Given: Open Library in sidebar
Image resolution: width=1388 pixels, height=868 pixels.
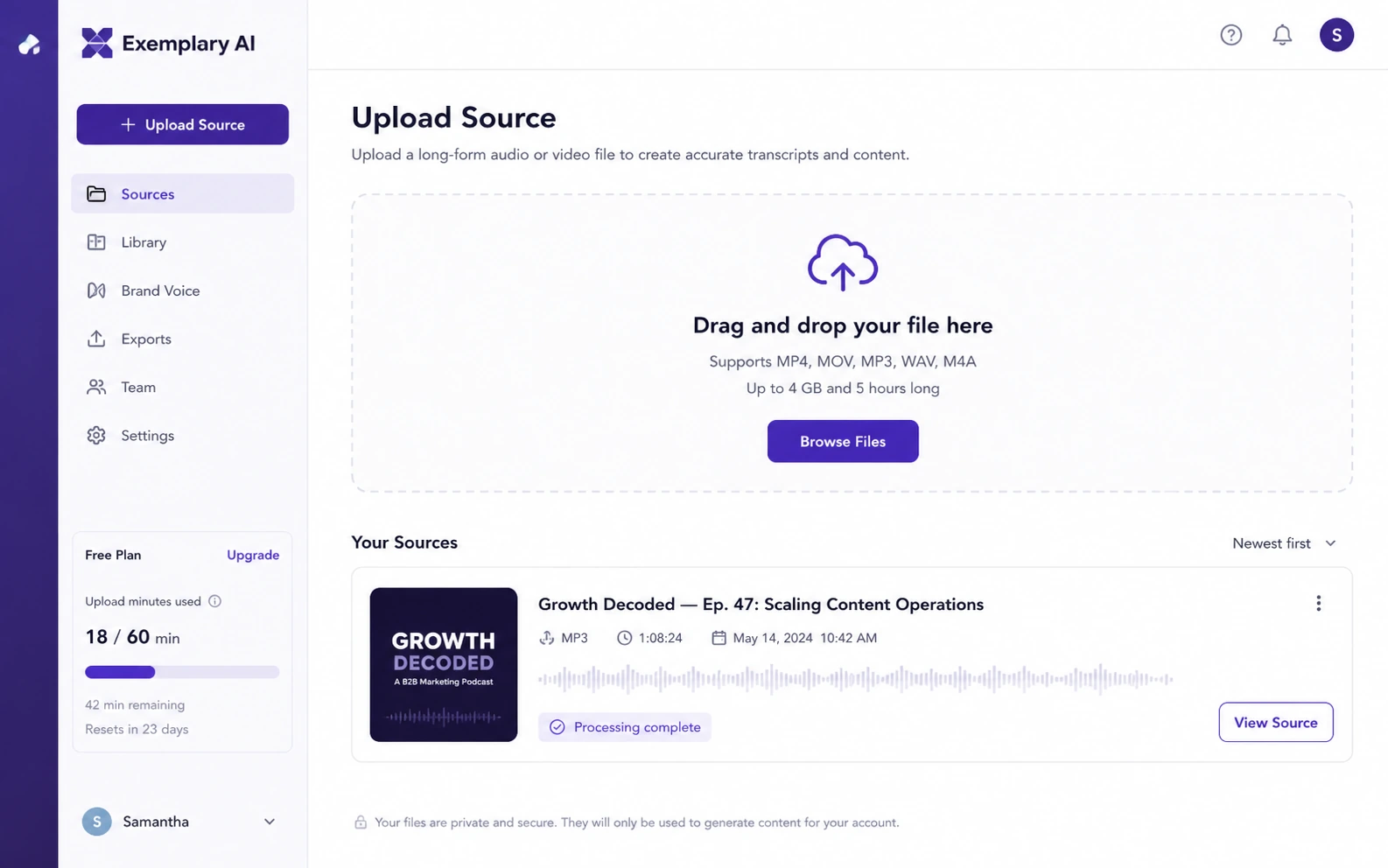Looking at the screenshot, I should pyautogui.click(x=182, y=242).
